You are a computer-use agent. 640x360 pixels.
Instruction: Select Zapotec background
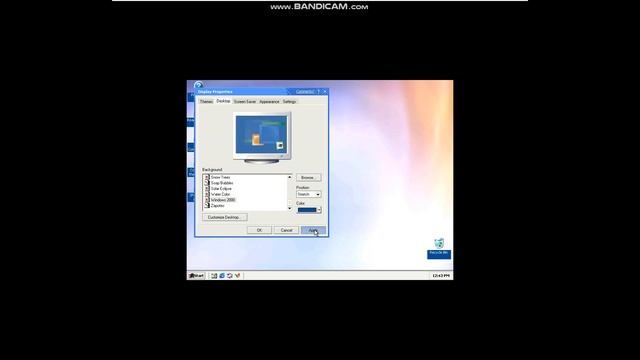click(218, 206)
